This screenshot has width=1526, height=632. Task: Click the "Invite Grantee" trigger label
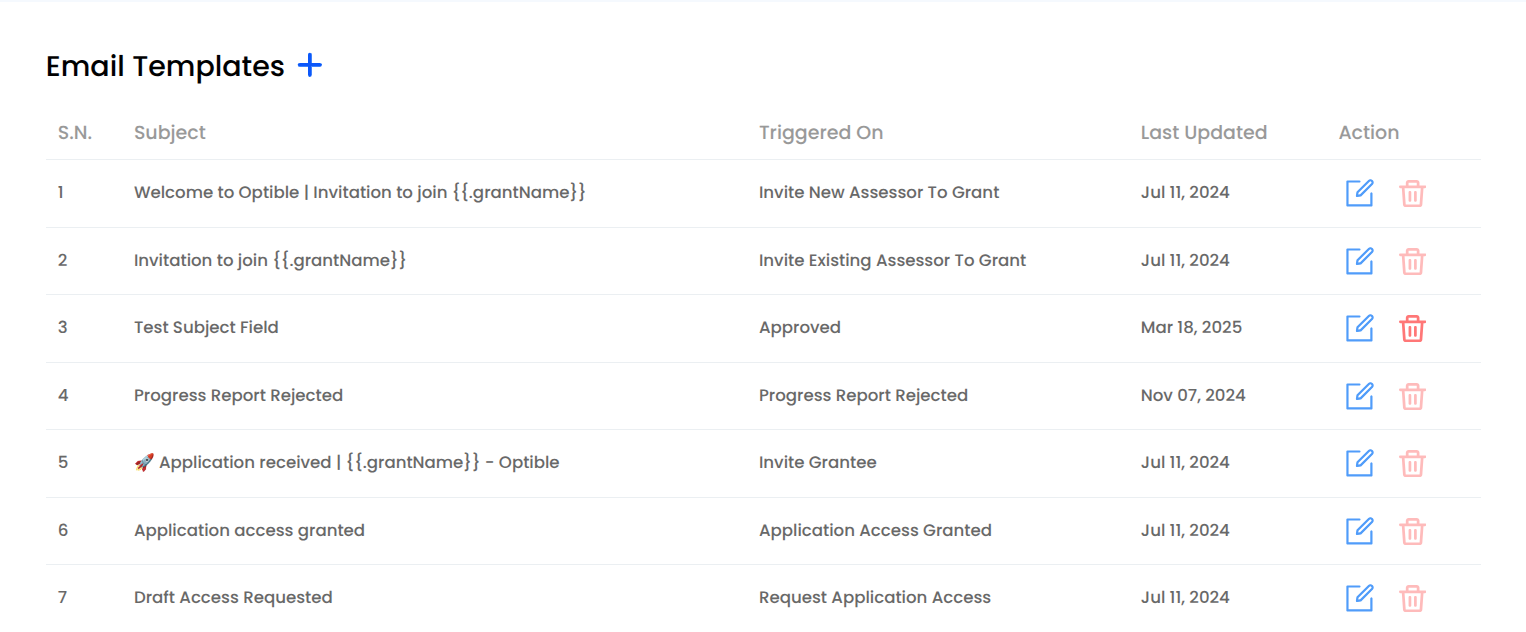pos(816,462)
